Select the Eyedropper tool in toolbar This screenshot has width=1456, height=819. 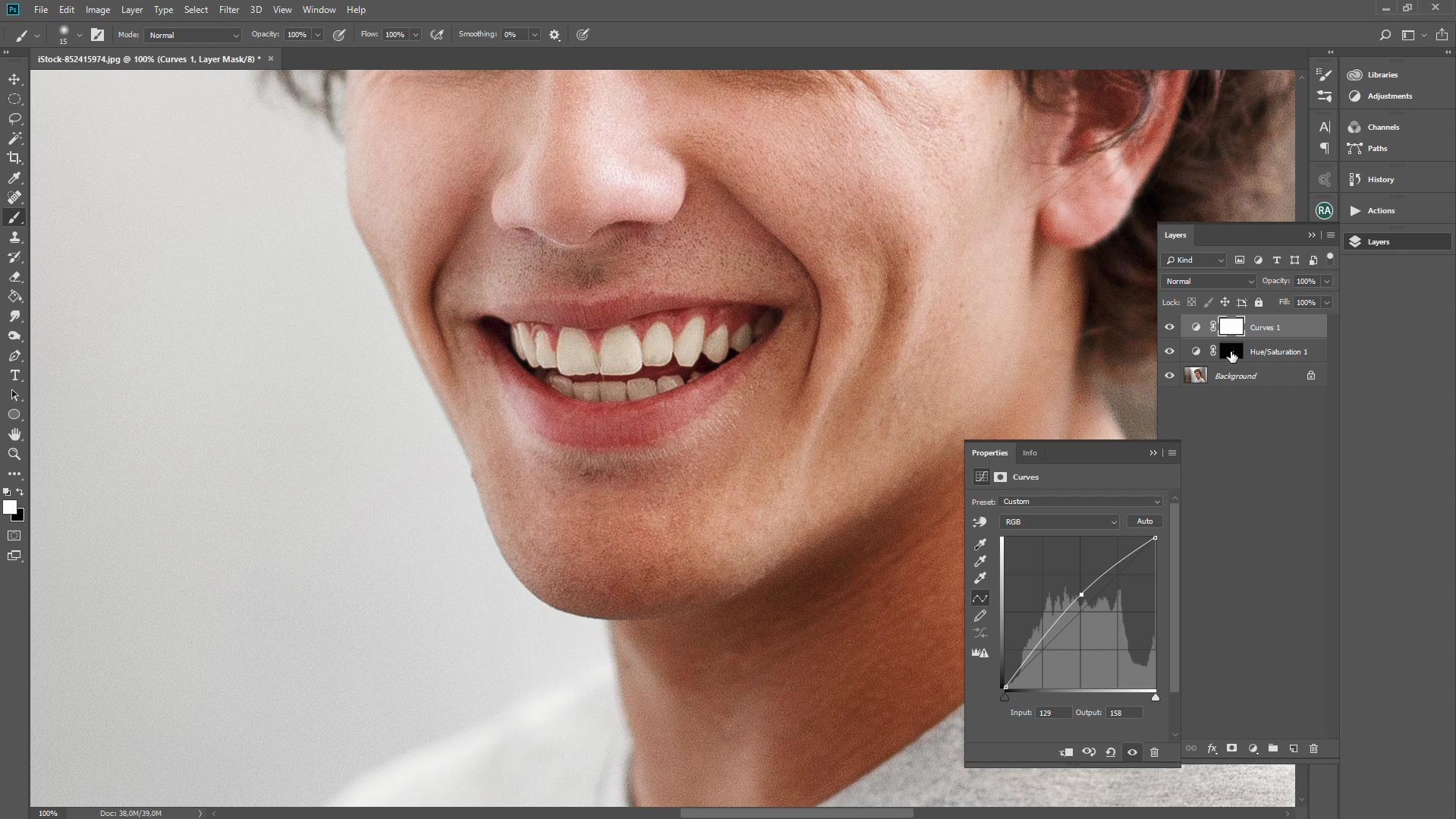pos(14,178)
